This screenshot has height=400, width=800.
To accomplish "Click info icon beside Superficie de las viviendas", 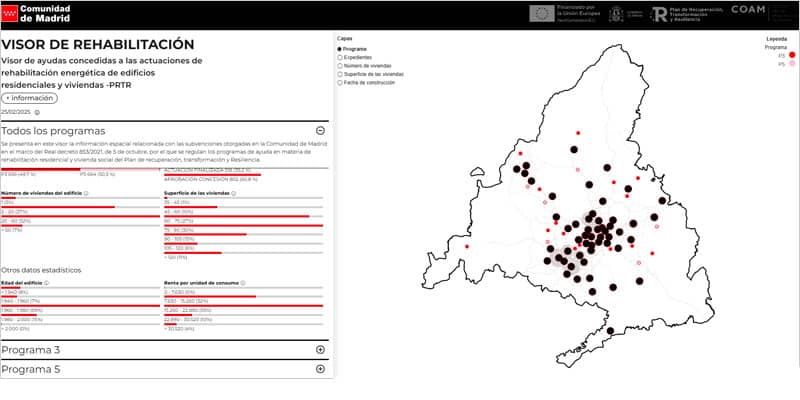I will point(233,193).
